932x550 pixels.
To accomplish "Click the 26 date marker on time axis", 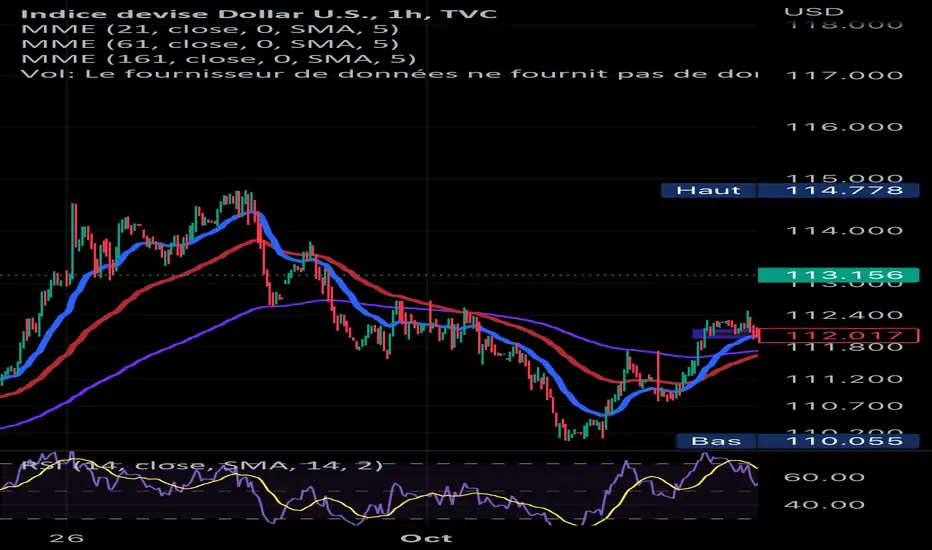I will point(66,538).
